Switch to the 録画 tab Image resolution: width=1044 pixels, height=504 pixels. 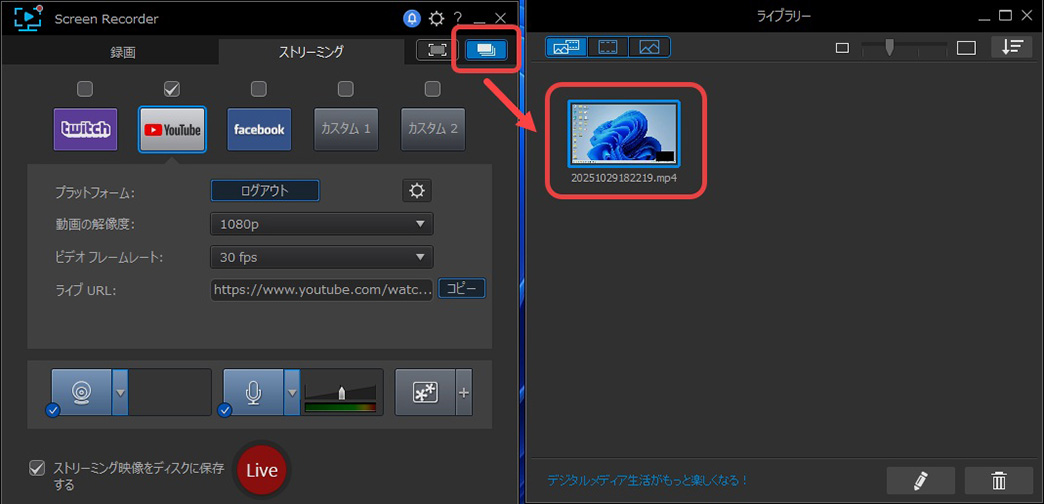[x=123, y=52]
